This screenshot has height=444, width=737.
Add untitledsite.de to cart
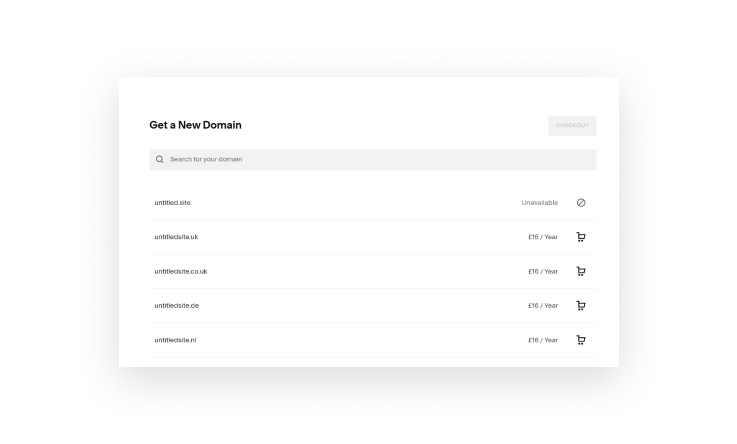(581, 305)
